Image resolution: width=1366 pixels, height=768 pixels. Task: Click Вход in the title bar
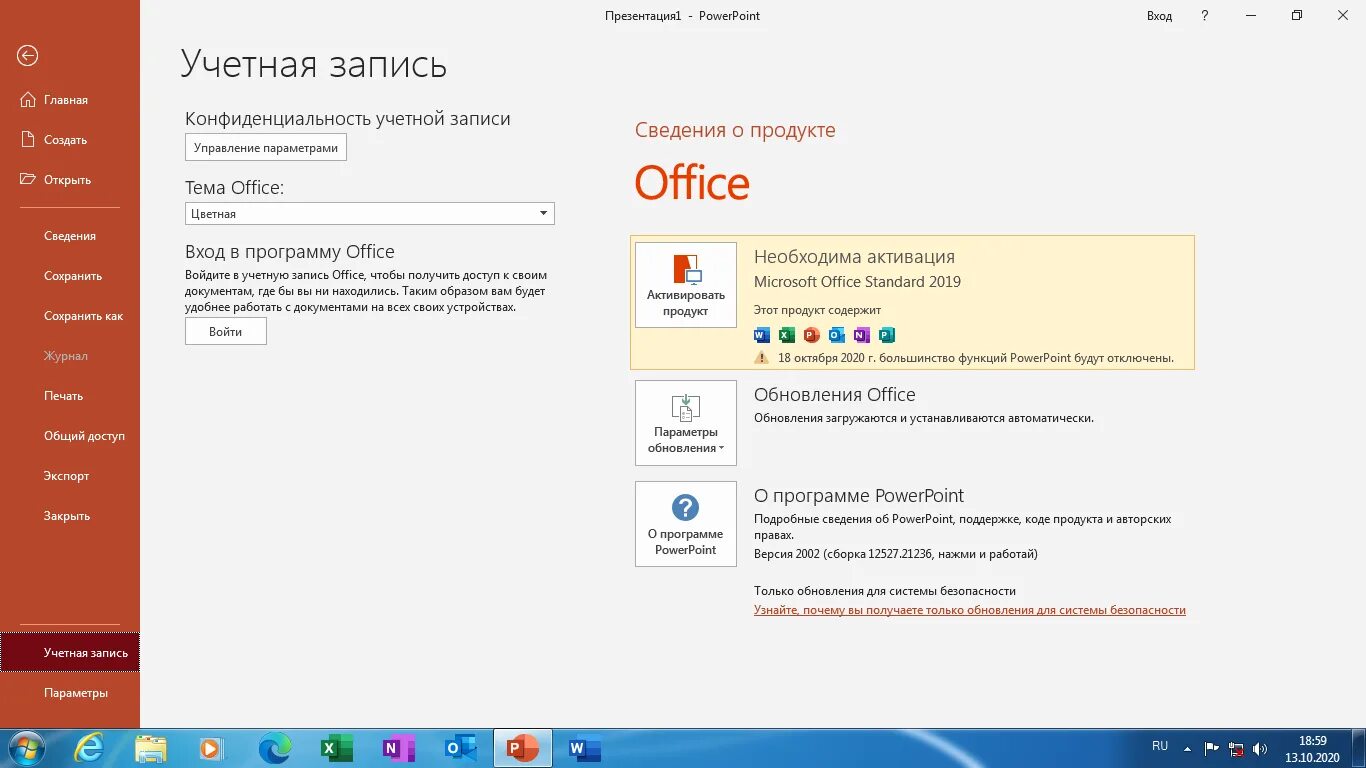coord(1160,16)
